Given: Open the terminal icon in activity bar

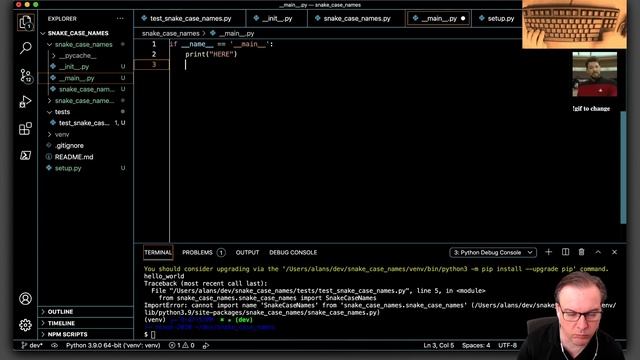Looking at the screenshot, I should [x=25, y=156].
